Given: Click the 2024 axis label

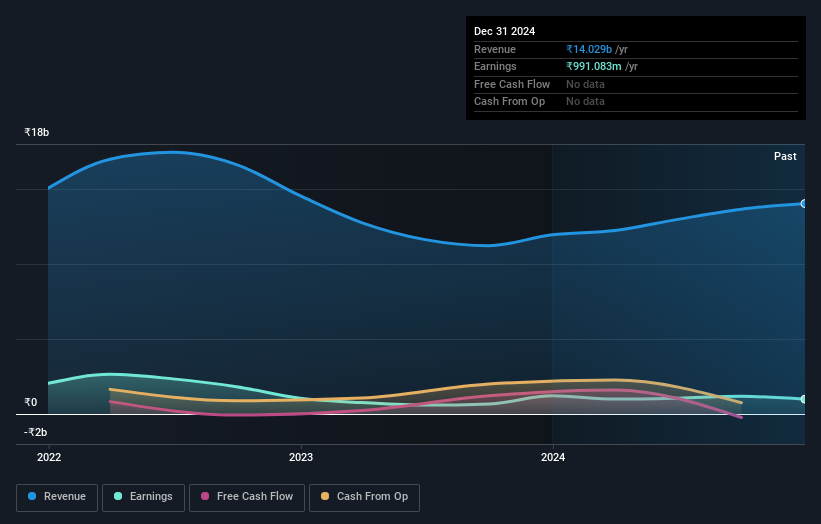Looking at the screenshot, I should 553,458.
